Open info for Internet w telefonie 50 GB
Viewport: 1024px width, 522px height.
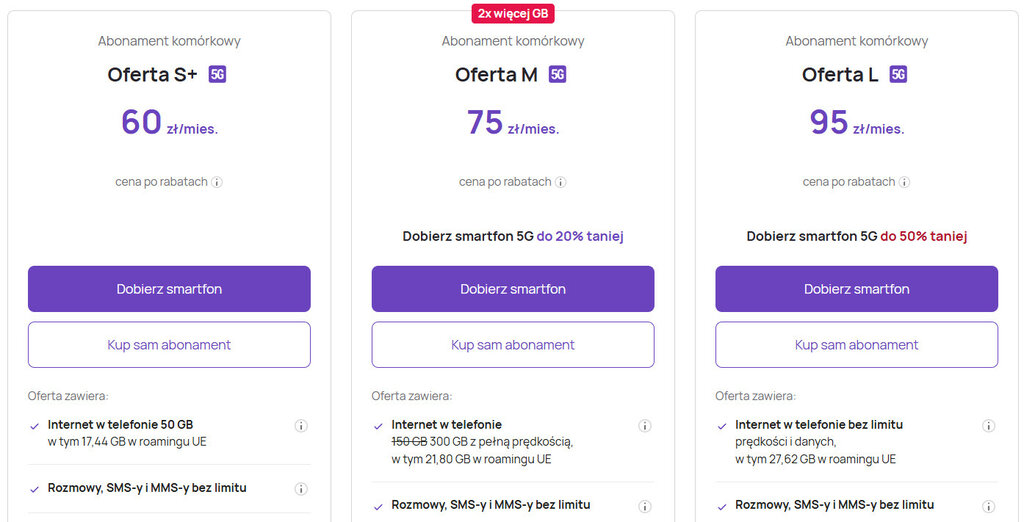[301, 426]
